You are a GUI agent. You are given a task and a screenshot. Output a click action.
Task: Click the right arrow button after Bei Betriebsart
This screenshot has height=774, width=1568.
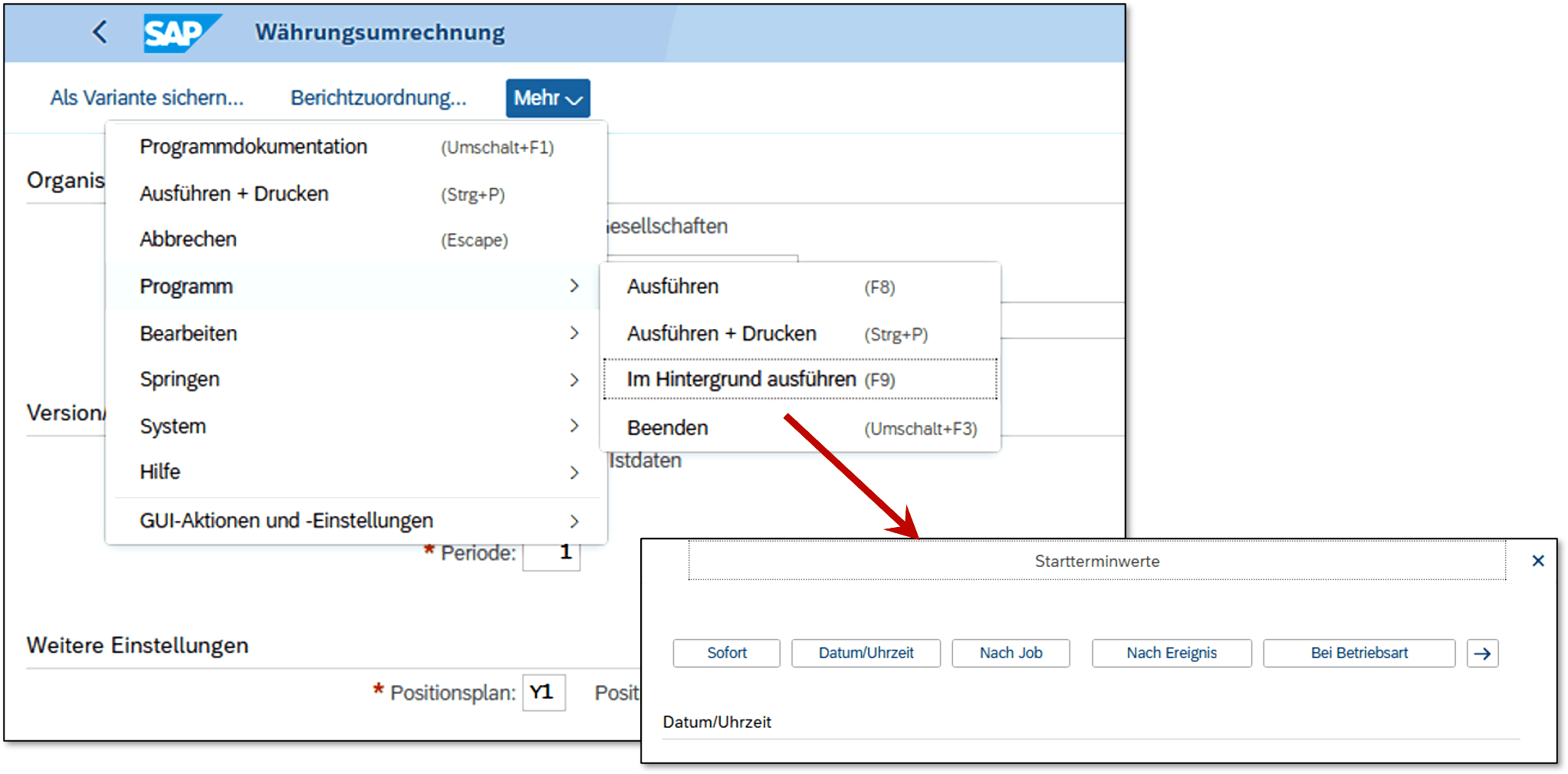click(1482, 654)
